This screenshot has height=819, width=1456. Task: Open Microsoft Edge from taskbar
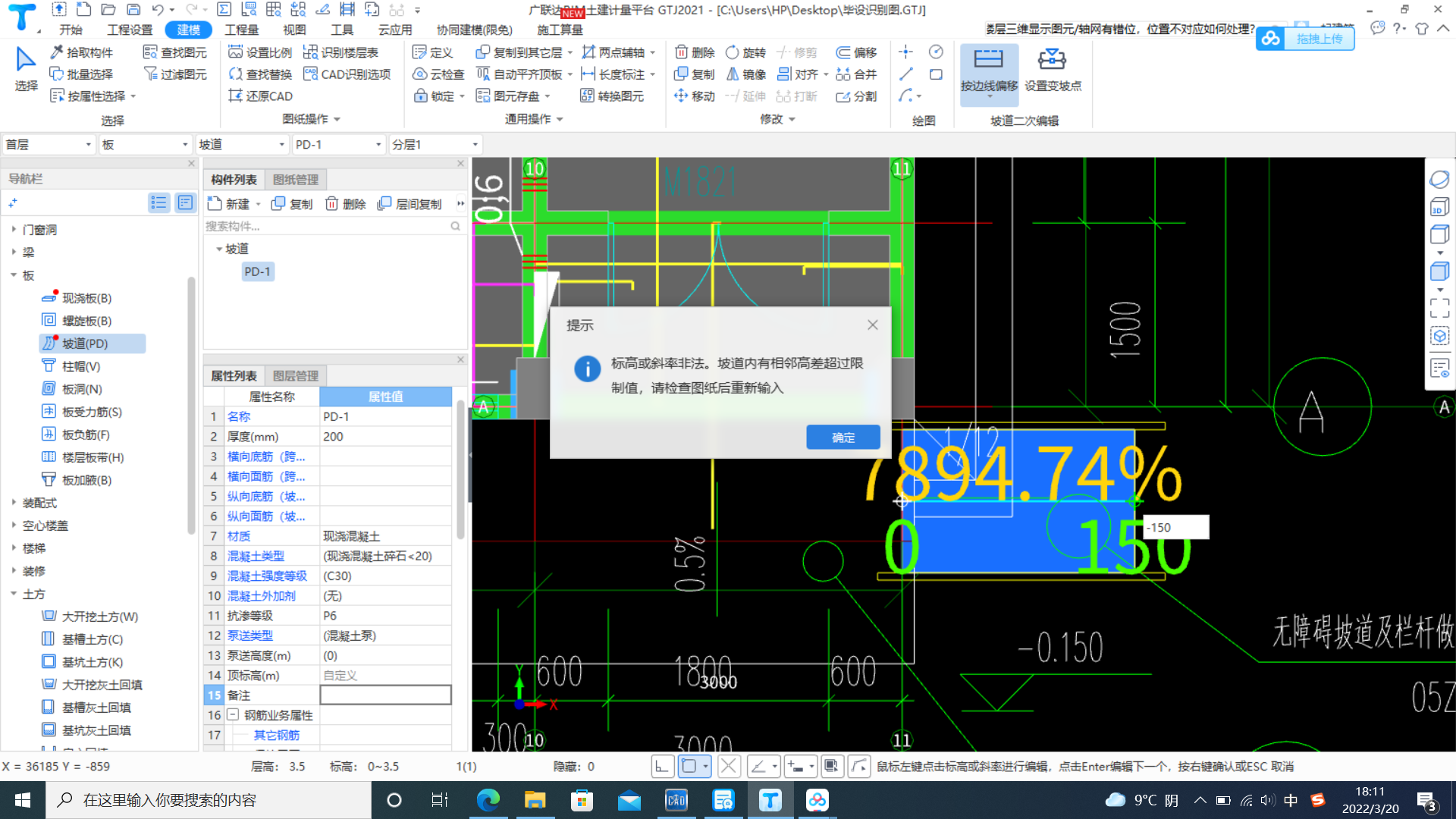[x=488, y=800]
